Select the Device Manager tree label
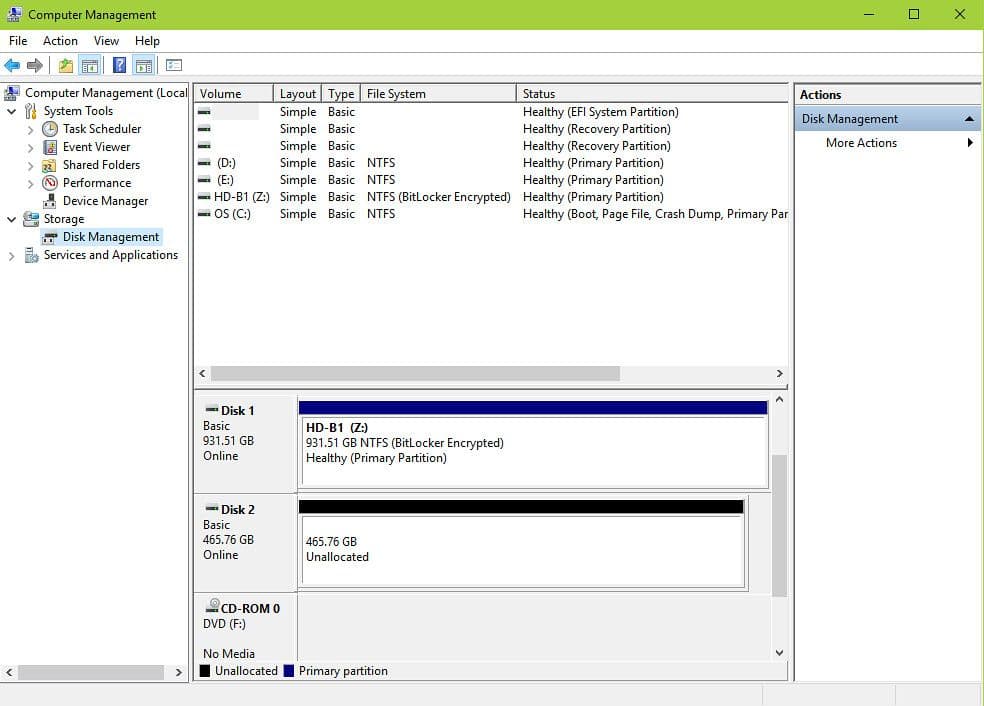Viewport: 984px width, 706px height. click(x=105, y=201)
